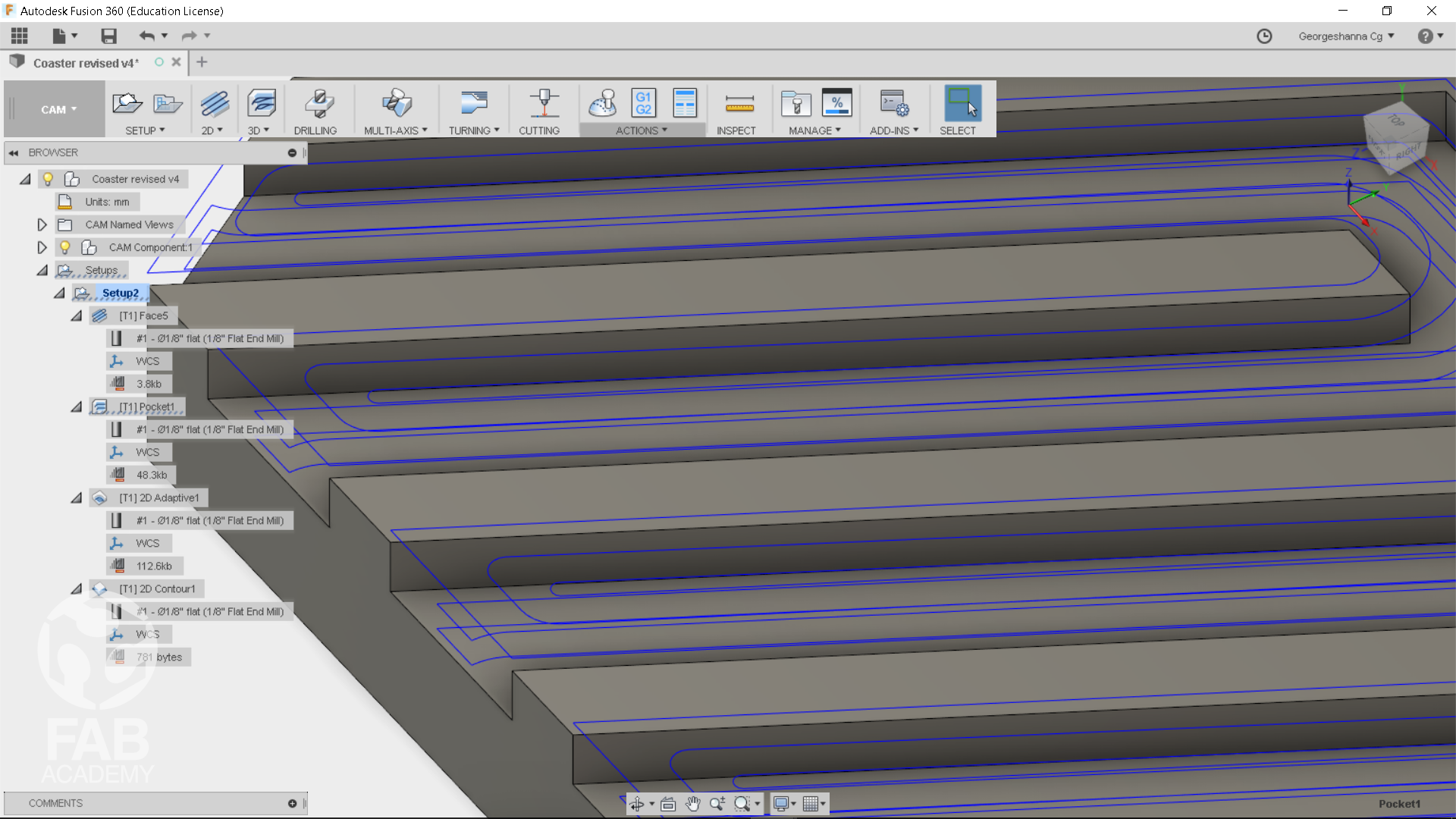This screenshot has width=1456, height=819.
Task: Click the New Folder setup icon
Action: [x=168, y=103]
